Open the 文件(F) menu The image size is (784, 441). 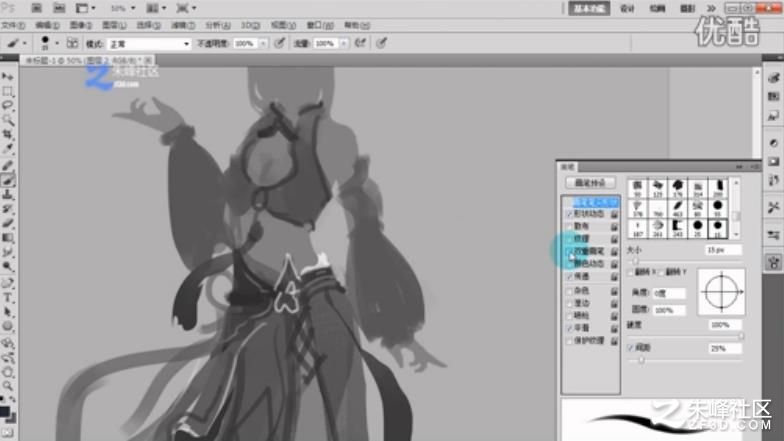13,25
